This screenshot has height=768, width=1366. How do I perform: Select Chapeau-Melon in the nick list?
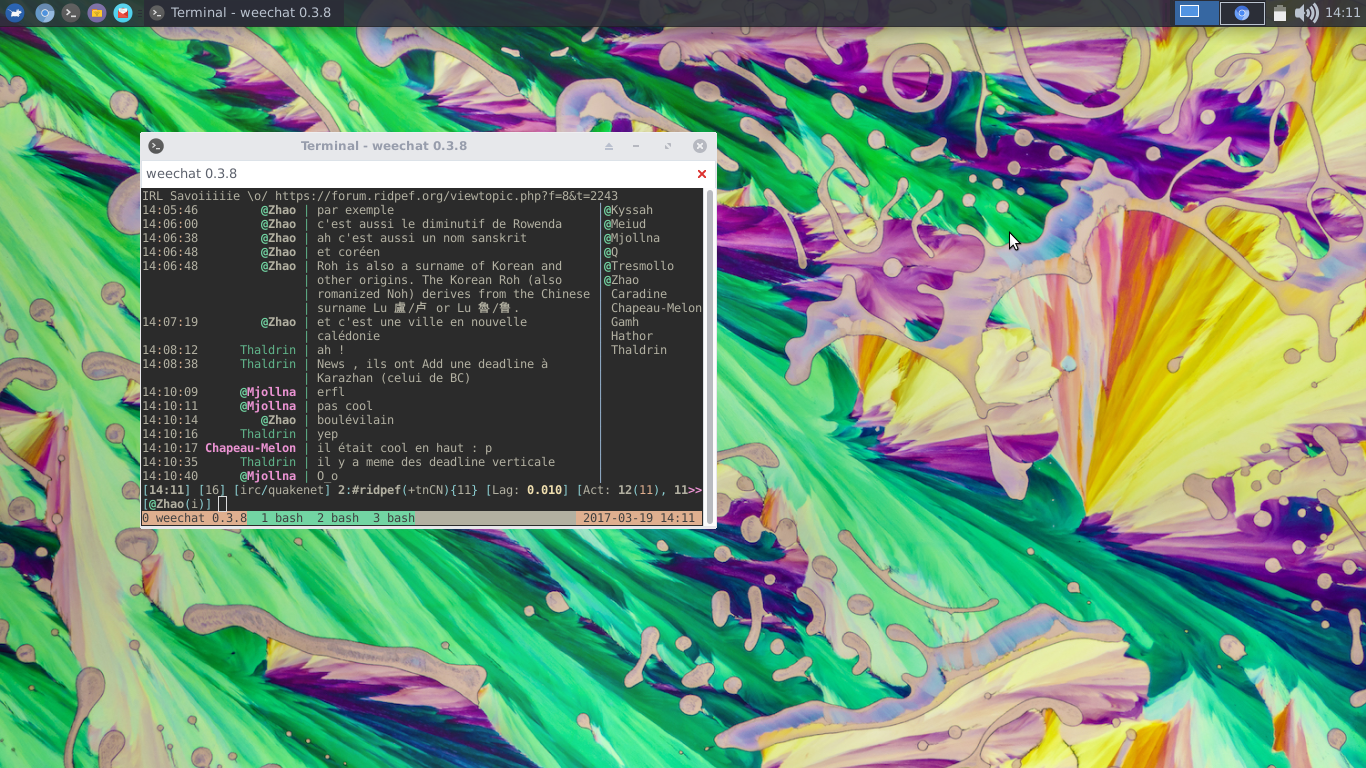656,308
